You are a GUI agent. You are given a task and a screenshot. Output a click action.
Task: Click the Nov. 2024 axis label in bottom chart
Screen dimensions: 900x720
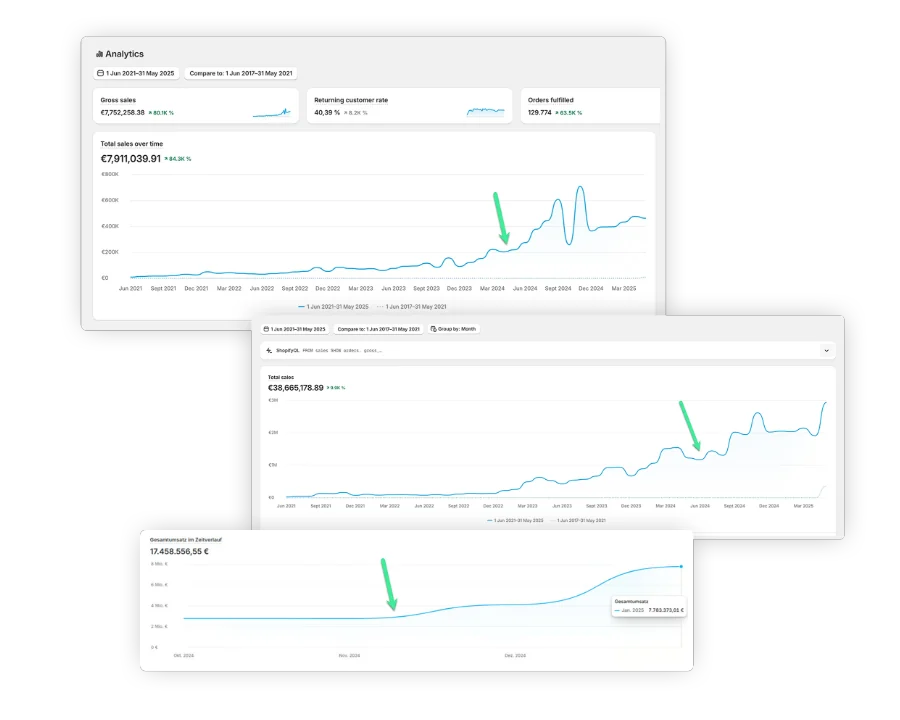pyautogui.click(x=349, y=656)
